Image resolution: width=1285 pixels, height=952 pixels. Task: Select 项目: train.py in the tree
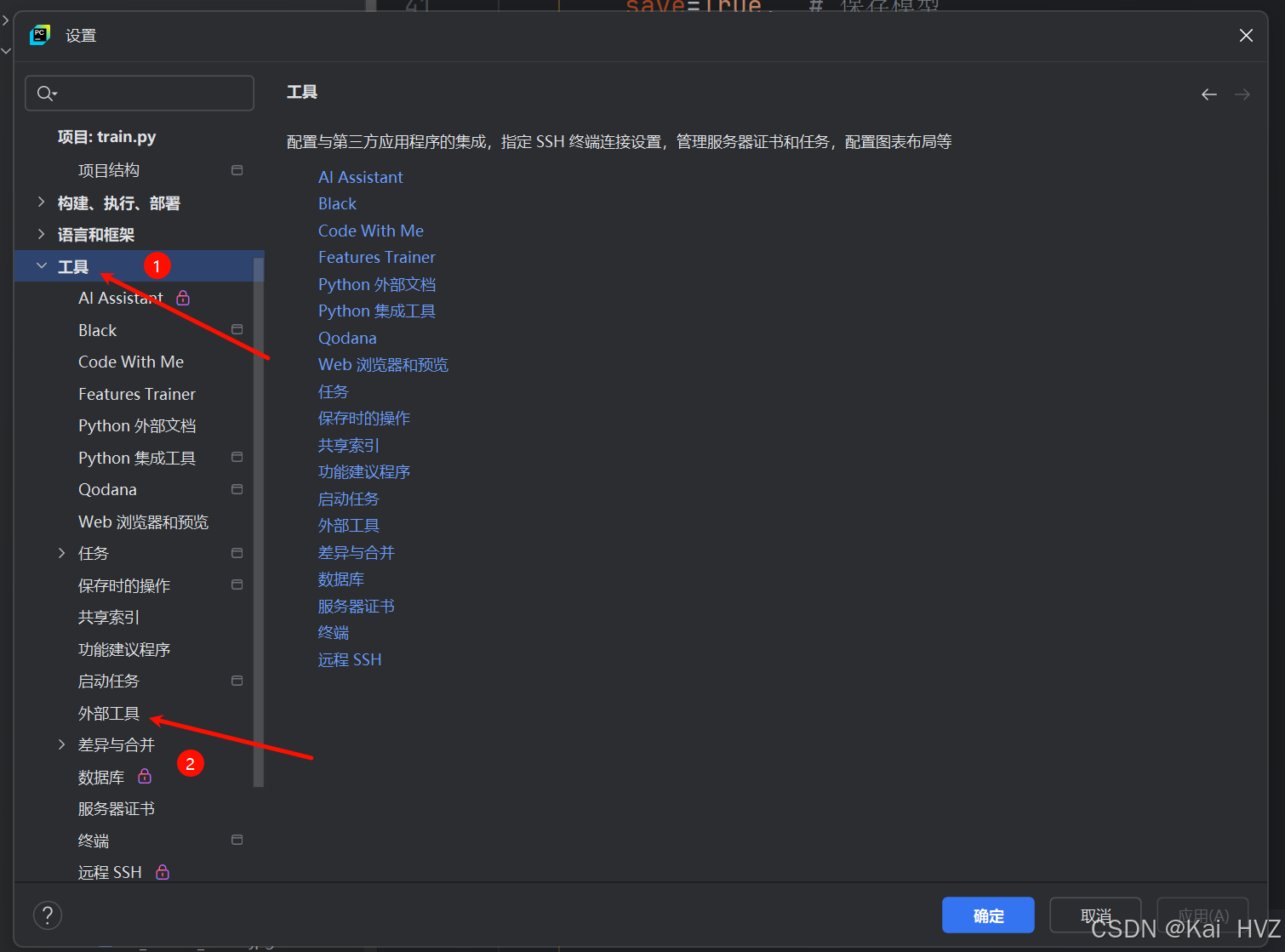coord(106,137)
